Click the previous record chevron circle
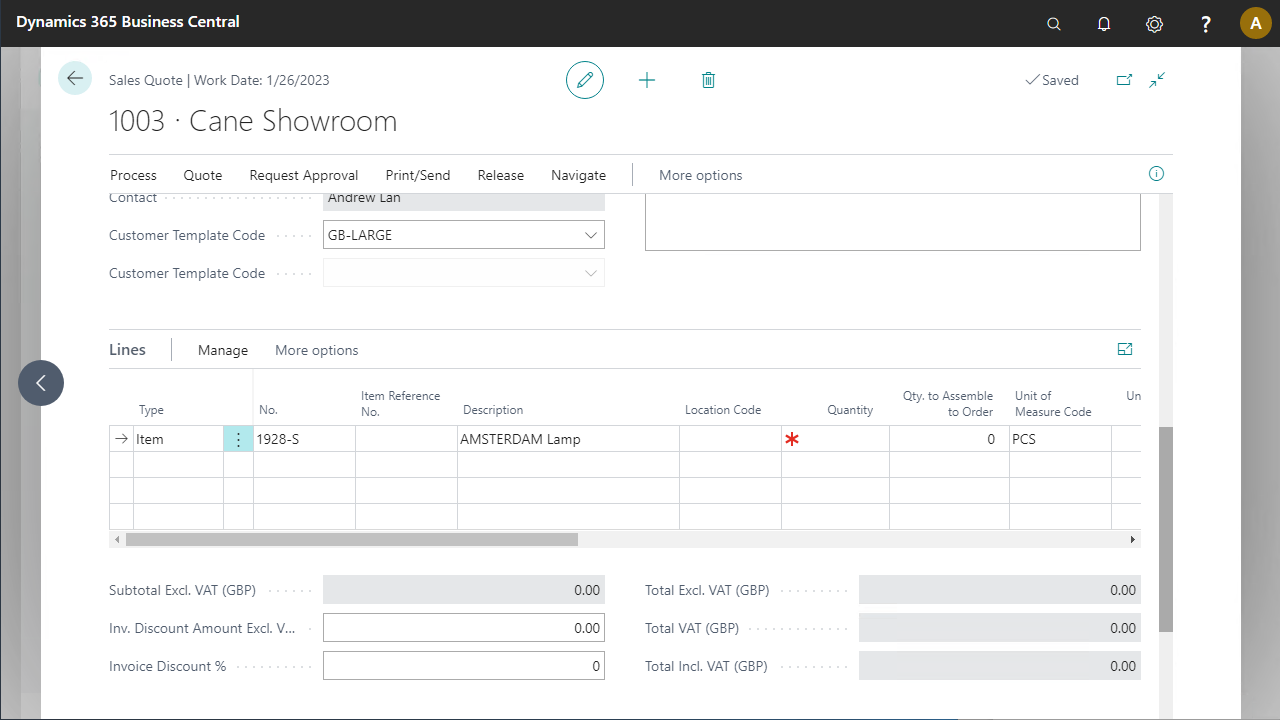The height and width of the screenshot is (720, 1280). pyautogui.click(x=41, y=383)
